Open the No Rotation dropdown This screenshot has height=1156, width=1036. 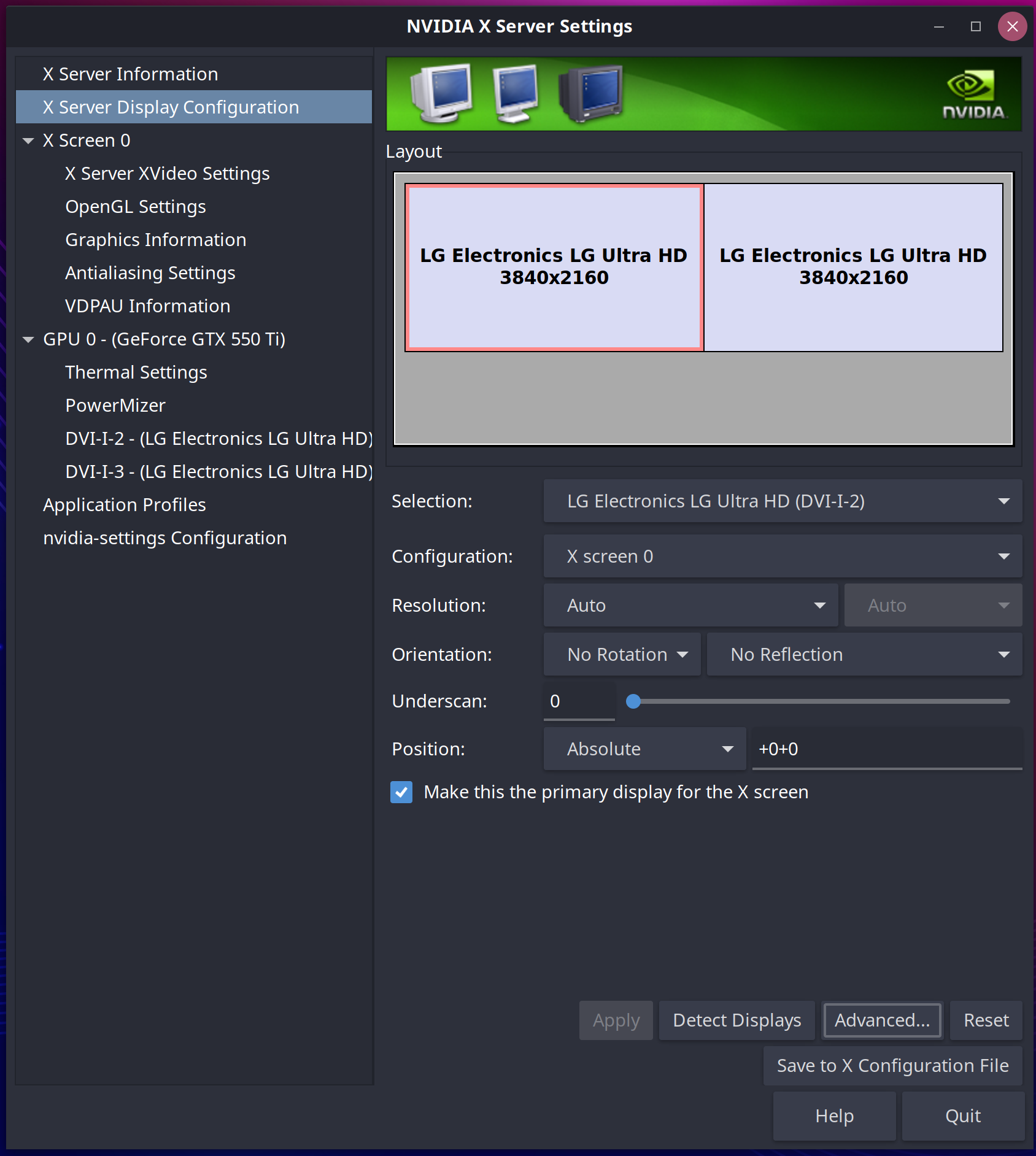(622, 654)
